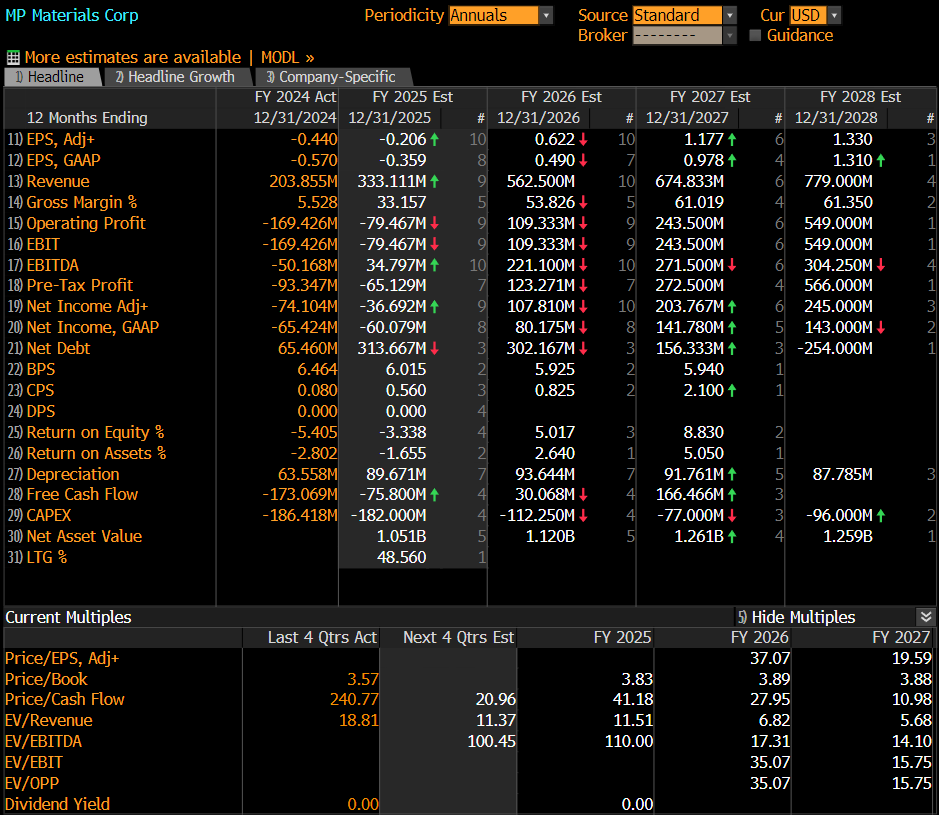
Task: Click the EV/EBITDA multiples row label
Action: [x=43, y=741]
